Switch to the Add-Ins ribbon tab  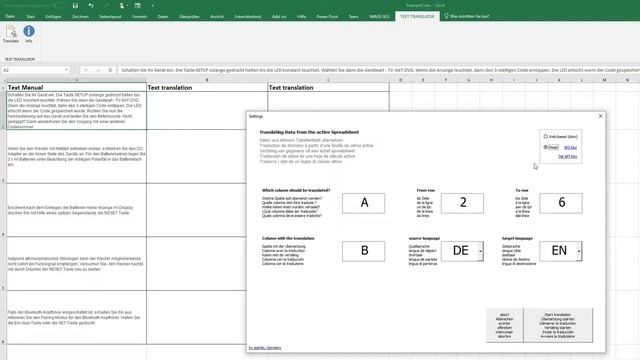[x=279, y=16]
